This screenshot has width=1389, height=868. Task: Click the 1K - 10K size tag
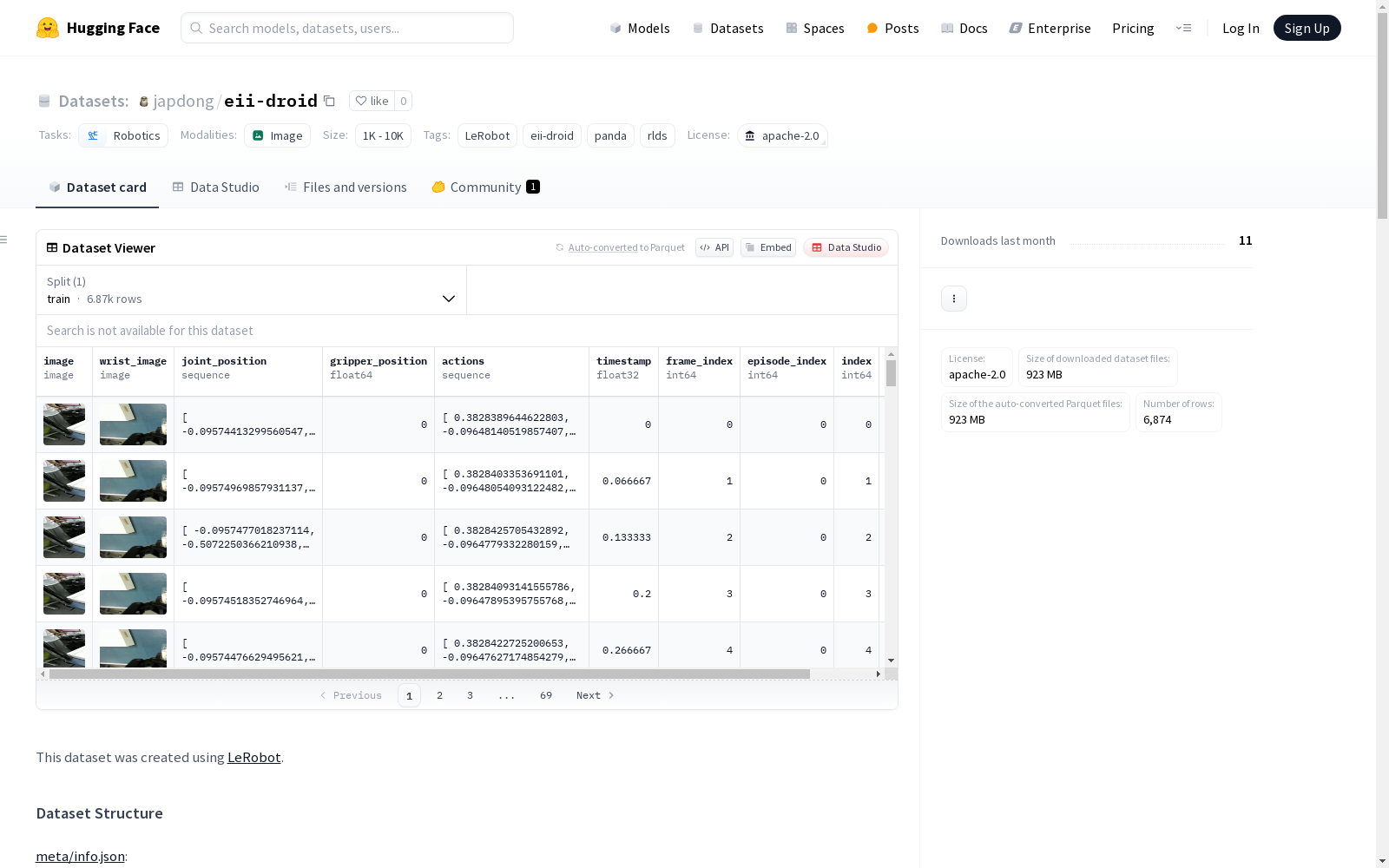(x=383, y=135)
